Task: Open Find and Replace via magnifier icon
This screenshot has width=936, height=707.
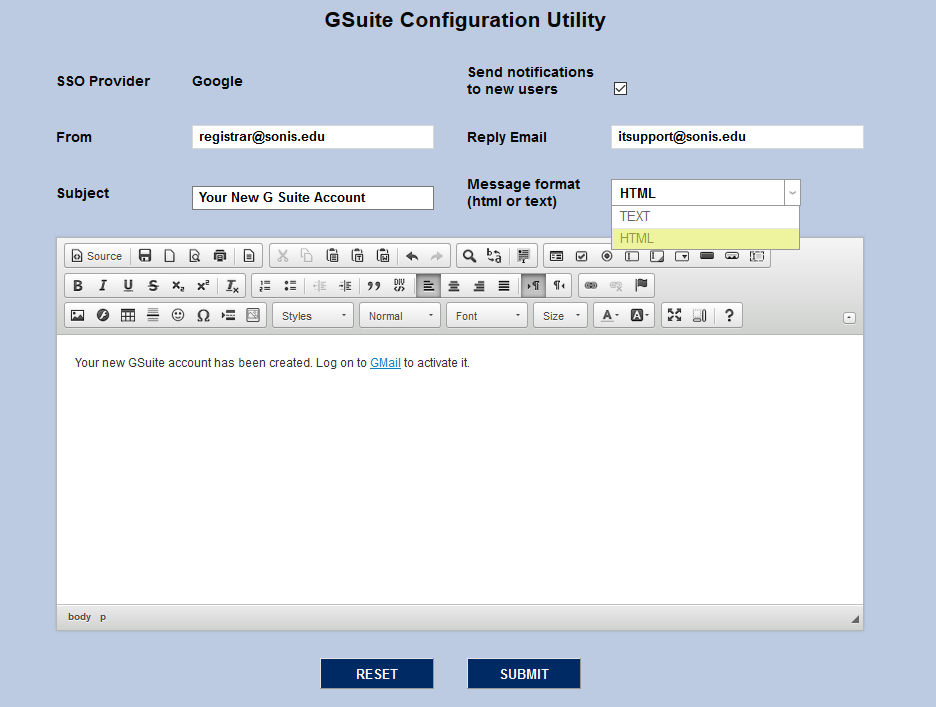Action: pyautogui.click(x=469, y=255)
